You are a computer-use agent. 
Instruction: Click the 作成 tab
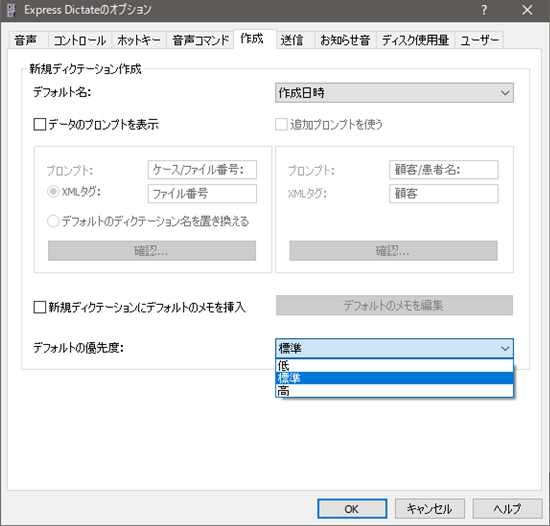click(254, 39)
